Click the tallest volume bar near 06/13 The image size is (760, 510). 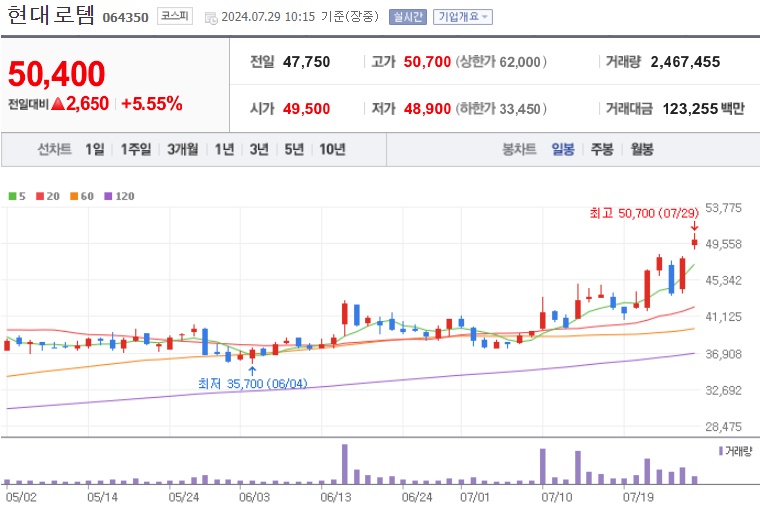pos(345,464)
